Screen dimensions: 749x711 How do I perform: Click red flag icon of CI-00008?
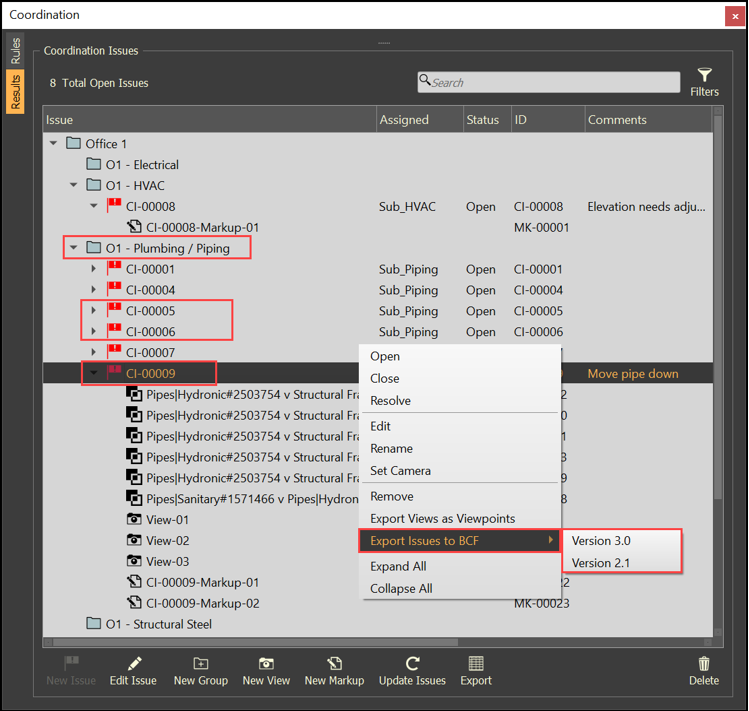(114, 205)
